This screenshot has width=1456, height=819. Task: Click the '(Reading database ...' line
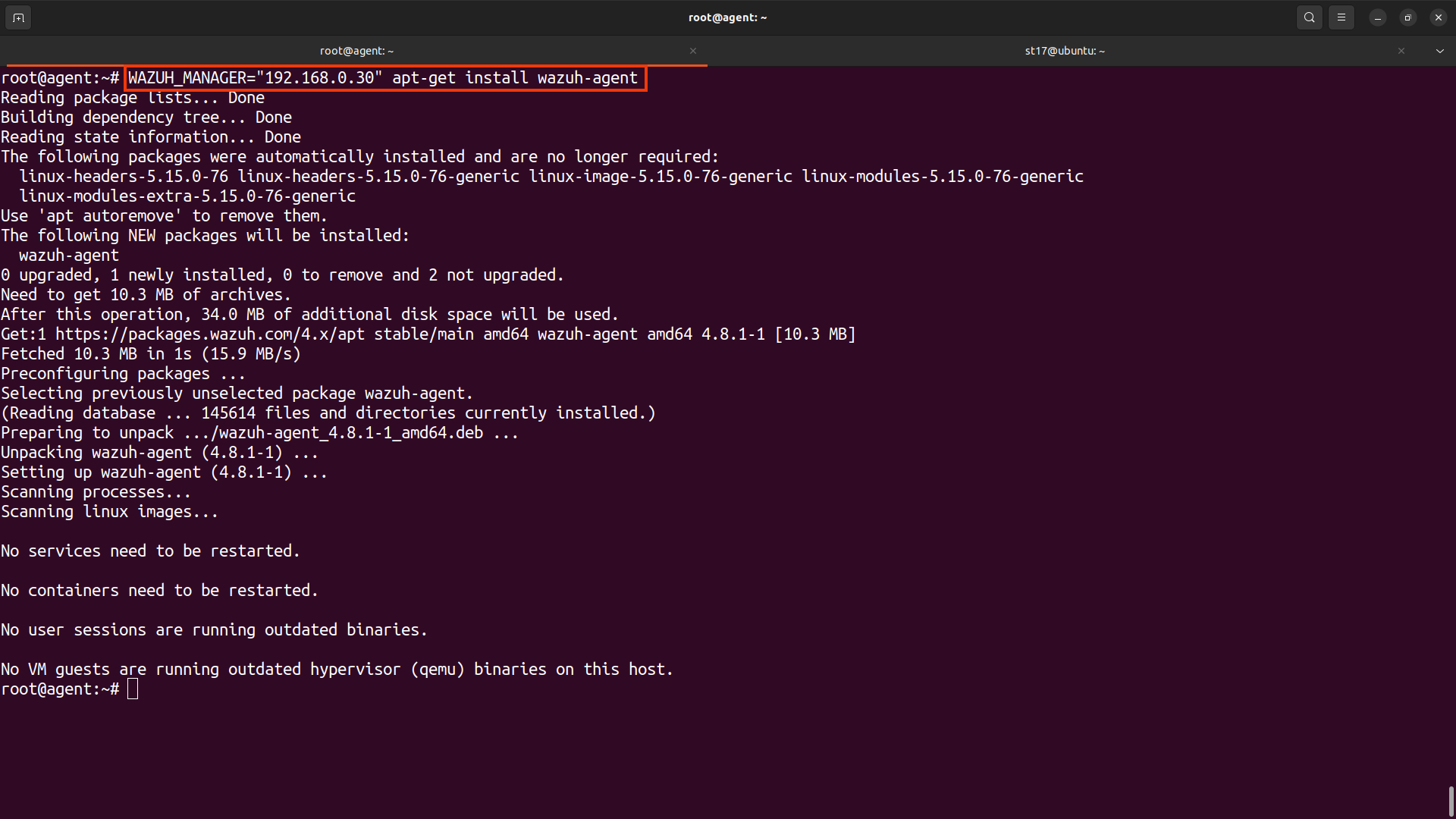[328, 413]
